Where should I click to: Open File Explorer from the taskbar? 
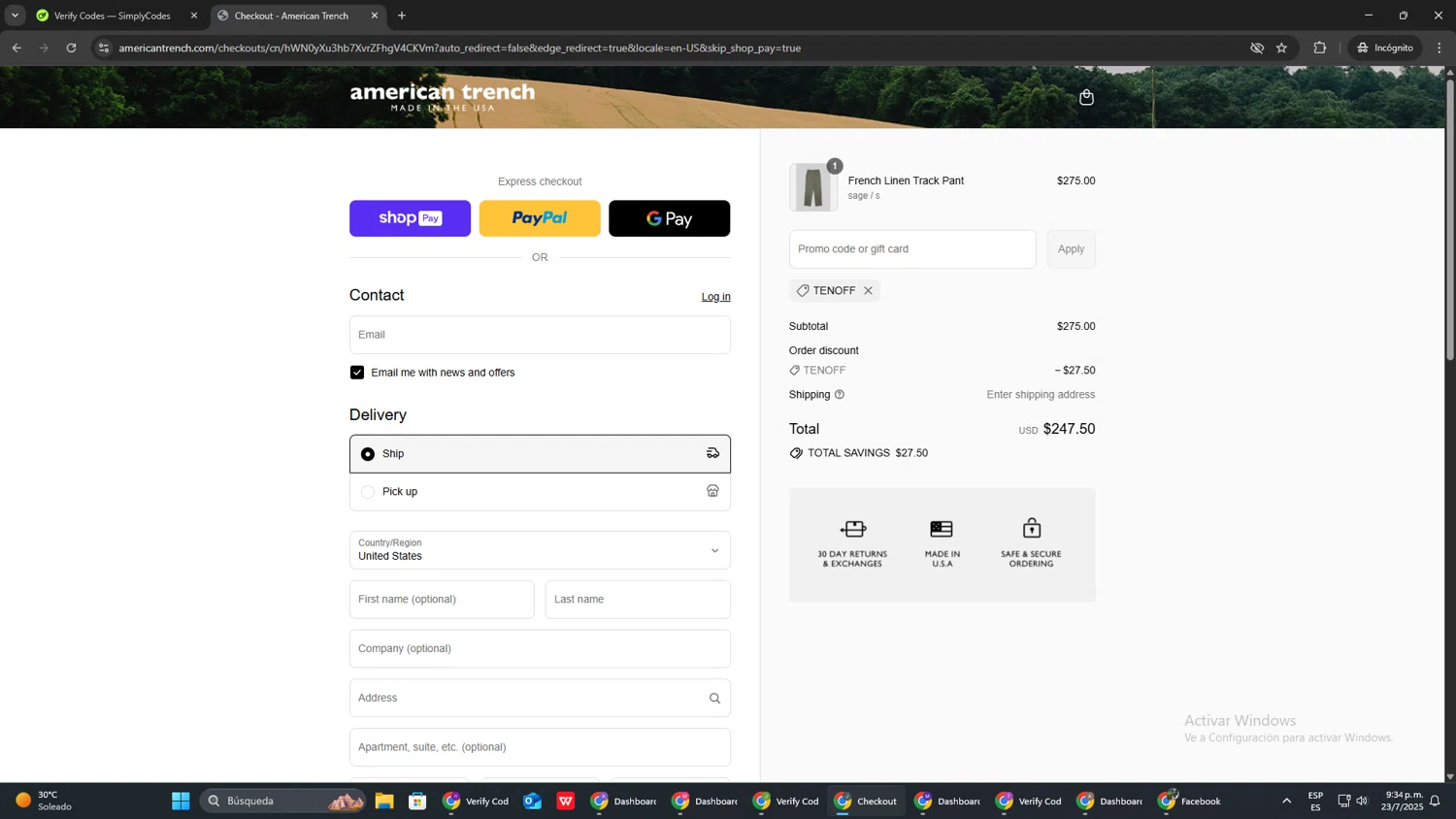pyautogui.click(x=384, y=802)
